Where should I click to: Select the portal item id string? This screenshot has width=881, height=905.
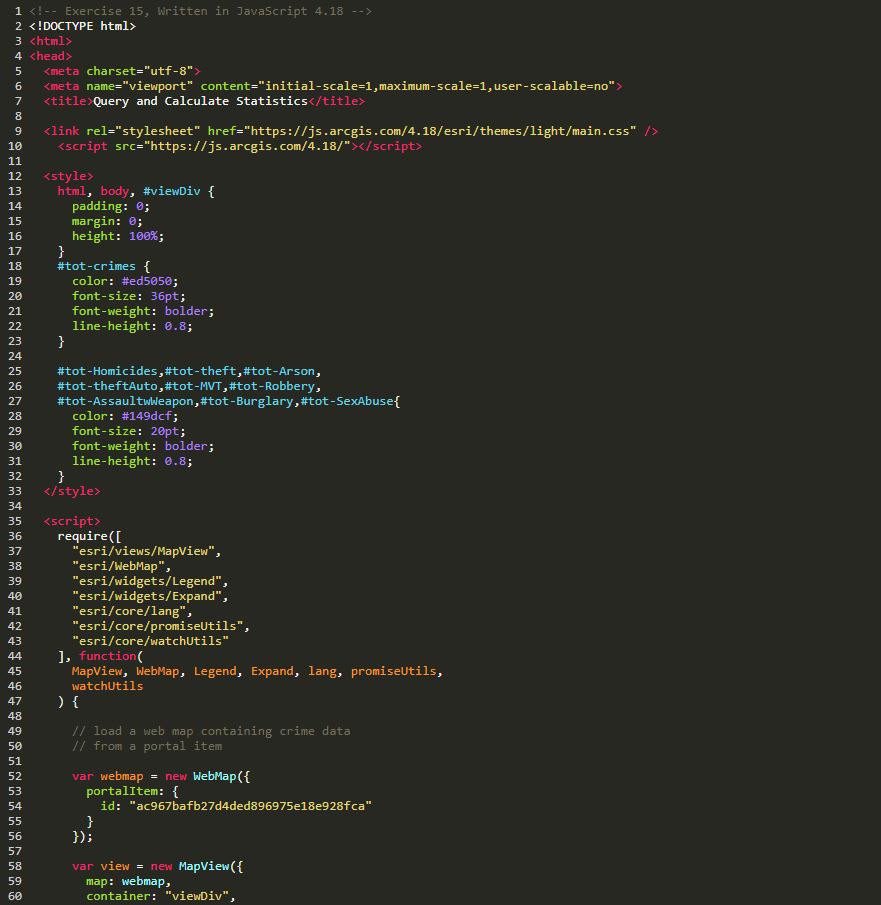(x=250, y=806)
